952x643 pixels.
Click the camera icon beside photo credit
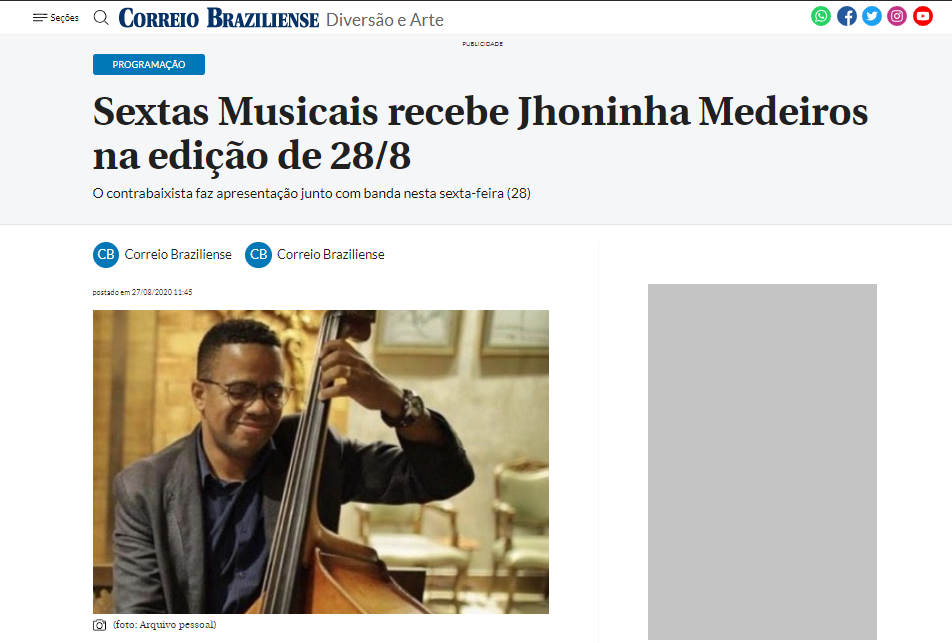pyautogui.click(x=100, y=625)
